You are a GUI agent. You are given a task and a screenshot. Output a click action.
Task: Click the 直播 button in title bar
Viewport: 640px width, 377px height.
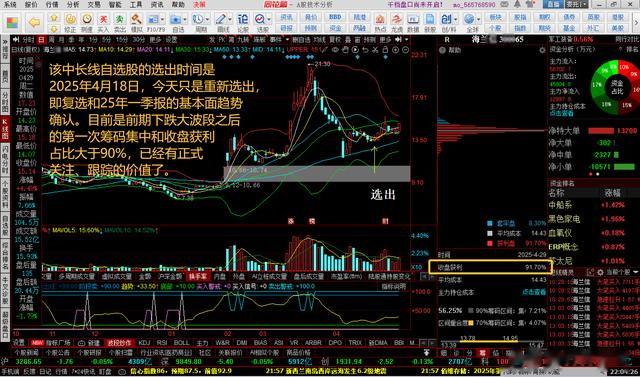pyautogui.click(x=553, y=4)
